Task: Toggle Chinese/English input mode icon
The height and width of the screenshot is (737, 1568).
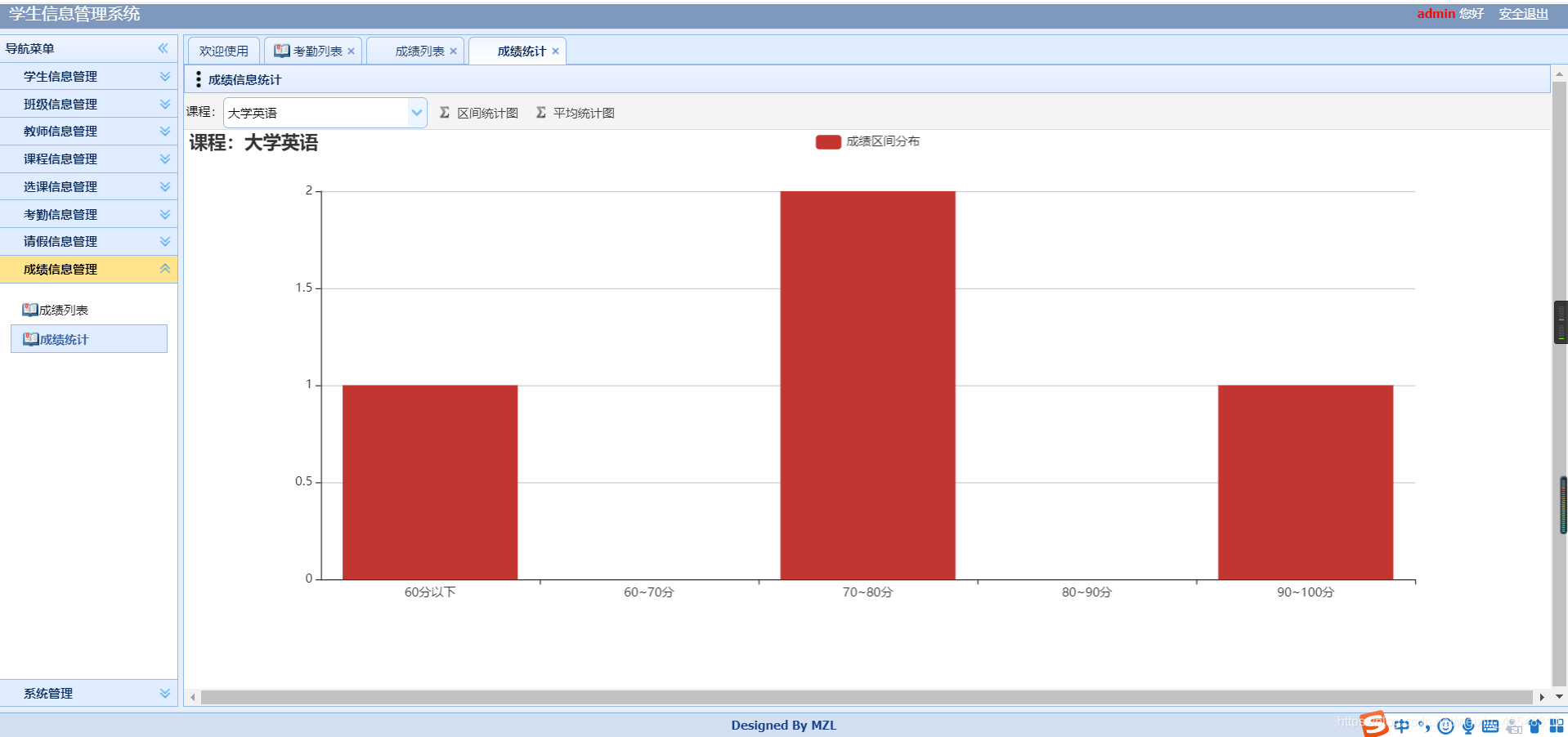Action: (1402, 726)
